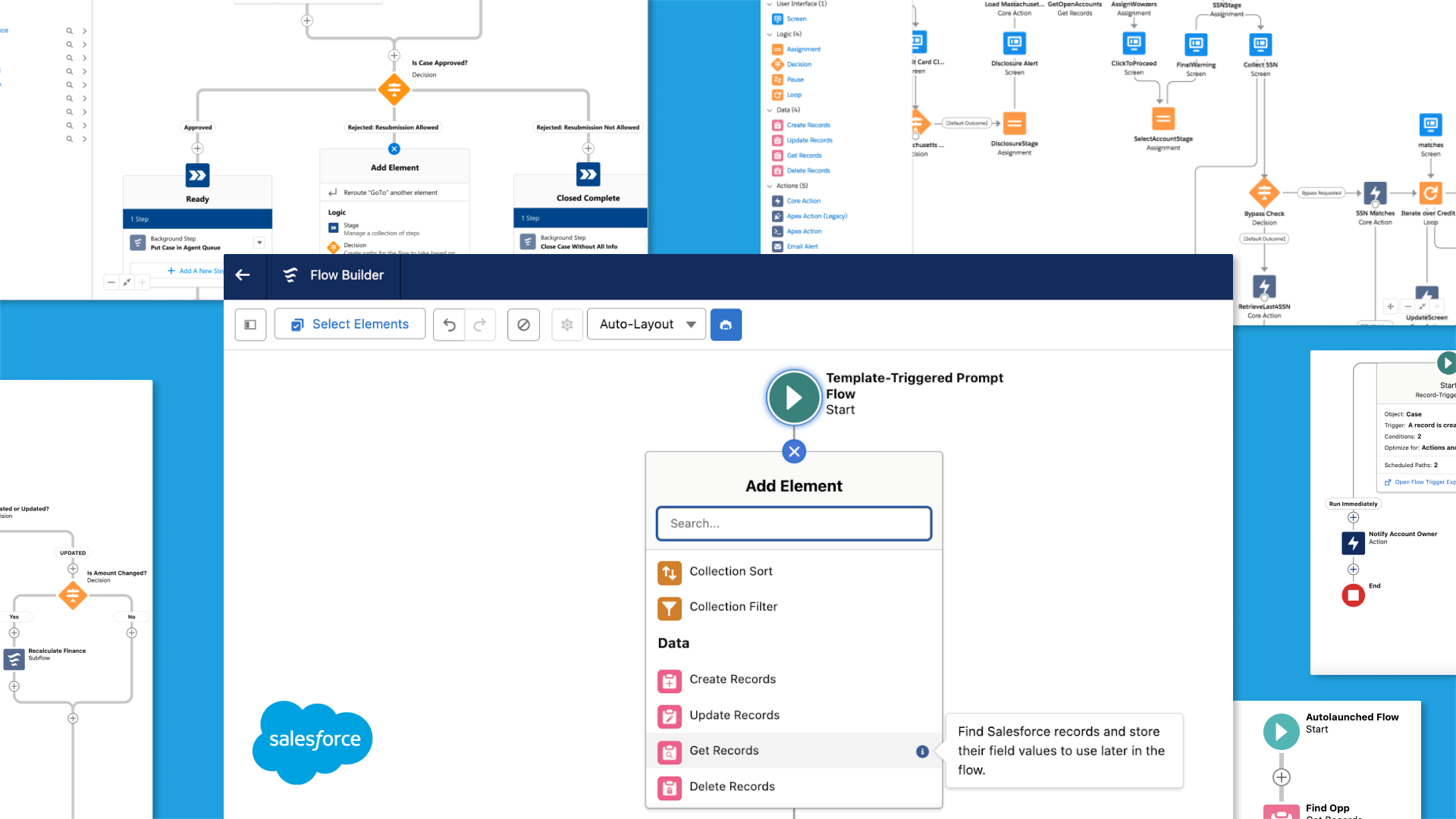Click plus connector above Is Case Approved
Image resolution: width=1456 pixels, height=819 pixels.
[394, 55]
